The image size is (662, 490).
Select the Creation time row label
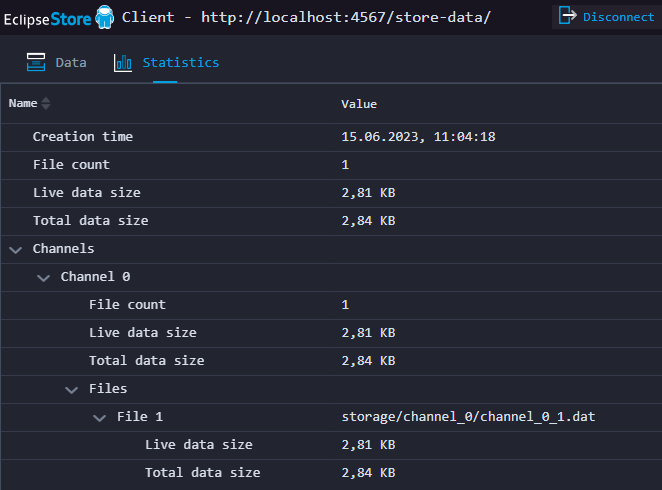83,137
